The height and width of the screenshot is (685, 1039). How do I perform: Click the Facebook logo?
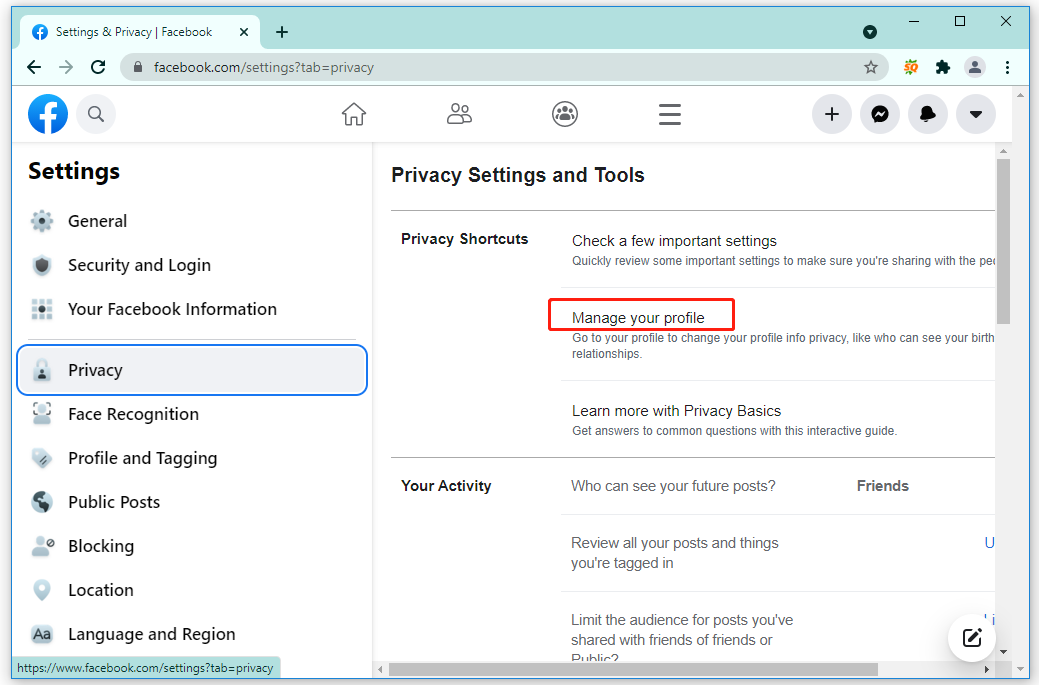tap(48, 114)
